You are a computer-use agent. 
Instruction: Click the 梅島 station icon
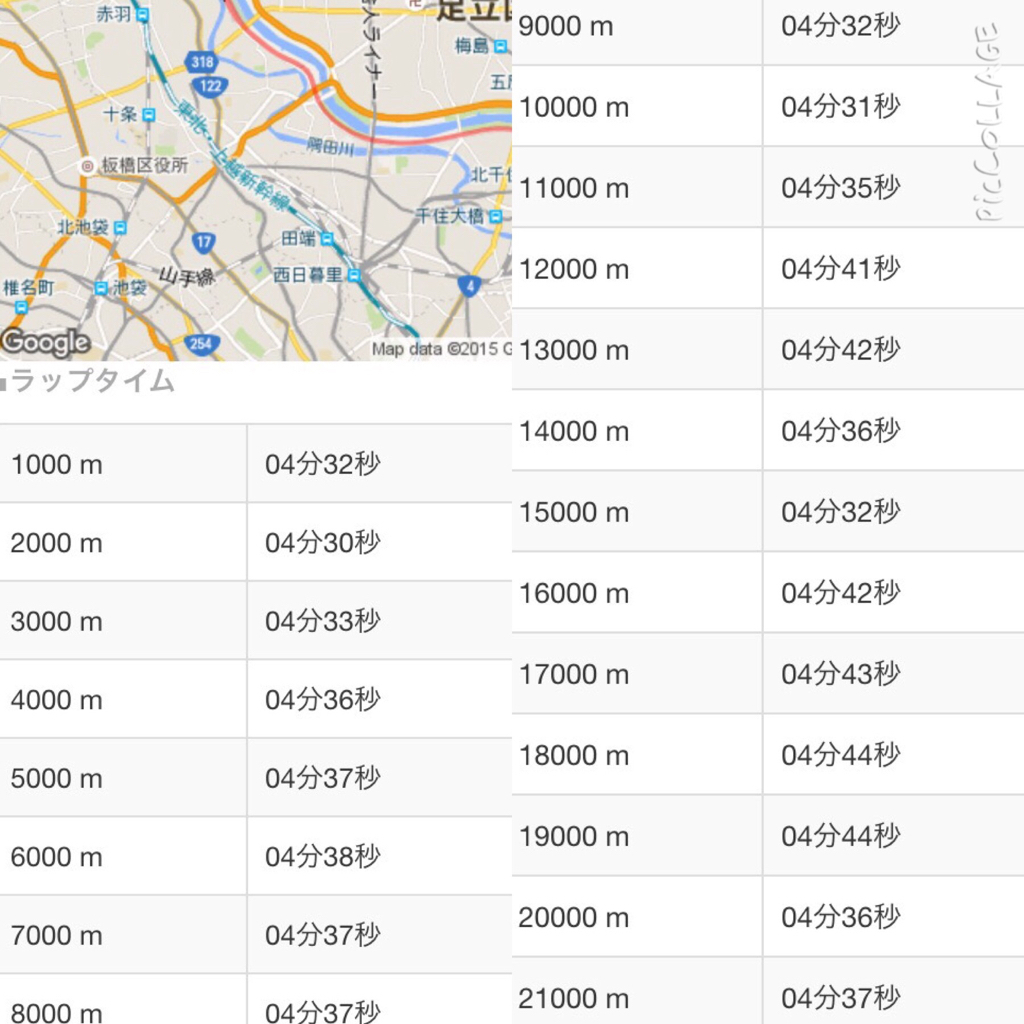click(x=500, y=46)
